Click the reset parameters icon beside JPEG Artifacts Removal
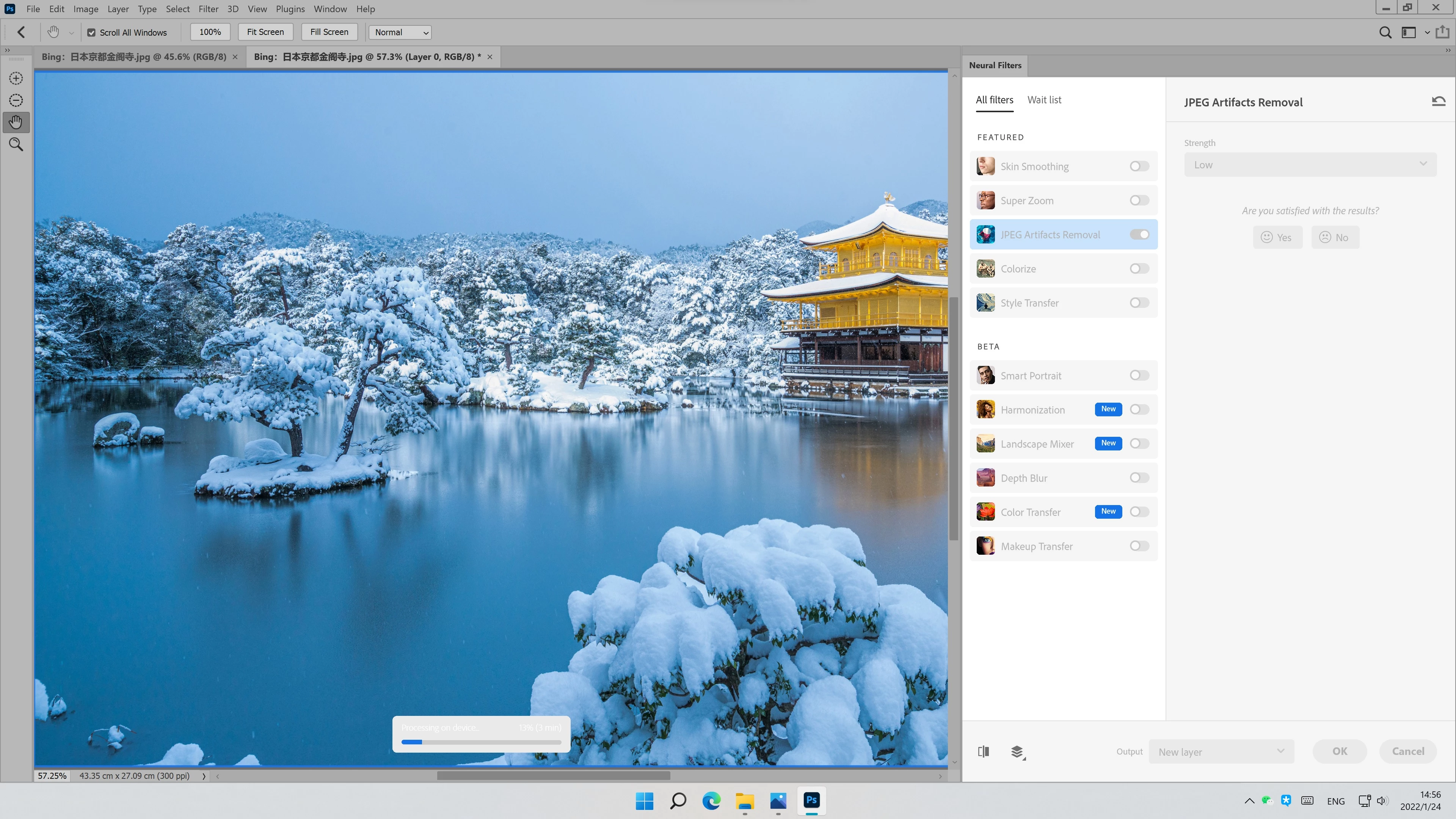Viewport: 1456px width, 819px height. [x=1438, y=102]
